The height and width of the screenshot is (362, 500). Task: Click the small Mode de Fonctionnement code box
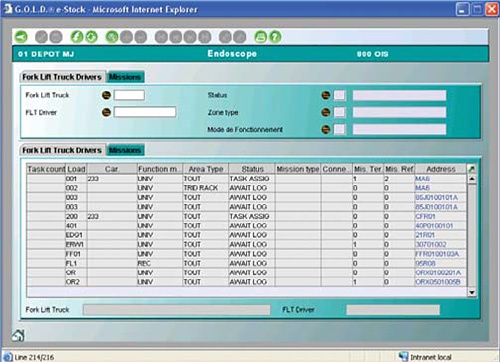tap(340, 129)
